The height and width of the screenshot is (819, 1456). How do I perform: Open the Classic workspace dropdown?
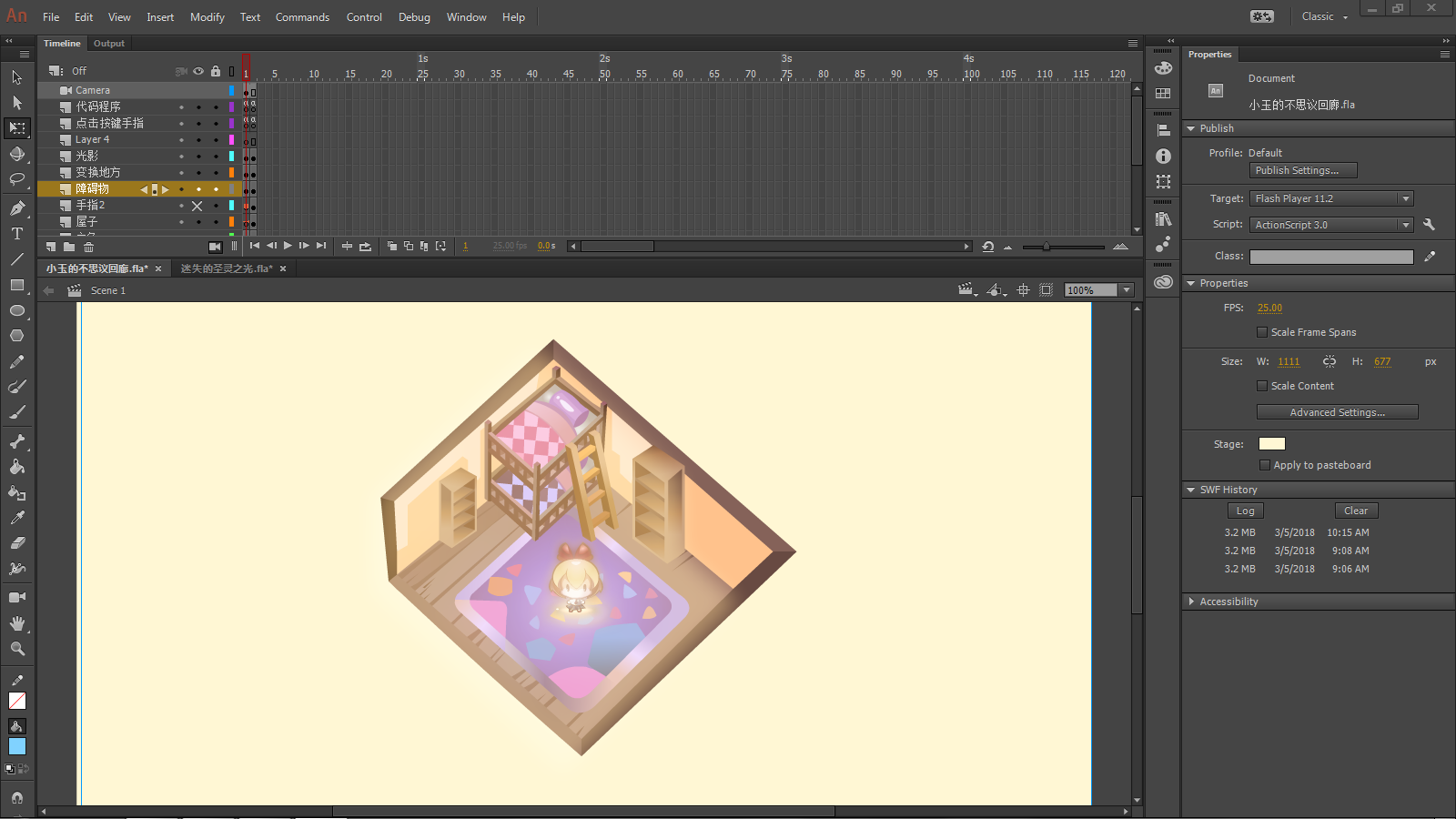(x=1324, y=16)
